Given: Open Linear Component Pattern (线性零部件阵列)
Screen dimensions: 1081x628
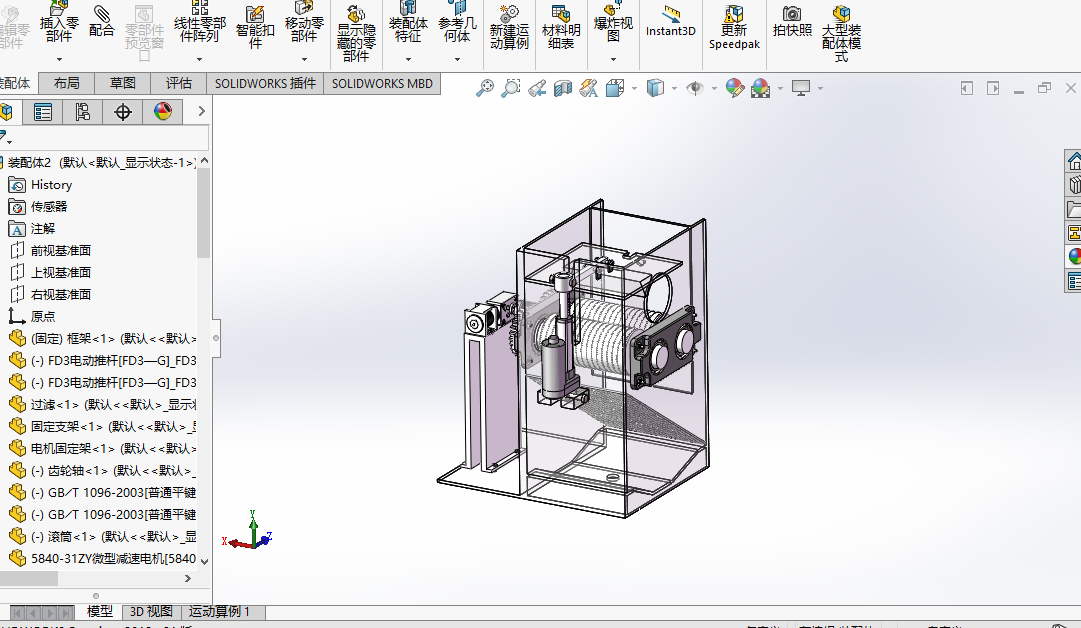Looking at the screenshot, I should tap(199, 24).
